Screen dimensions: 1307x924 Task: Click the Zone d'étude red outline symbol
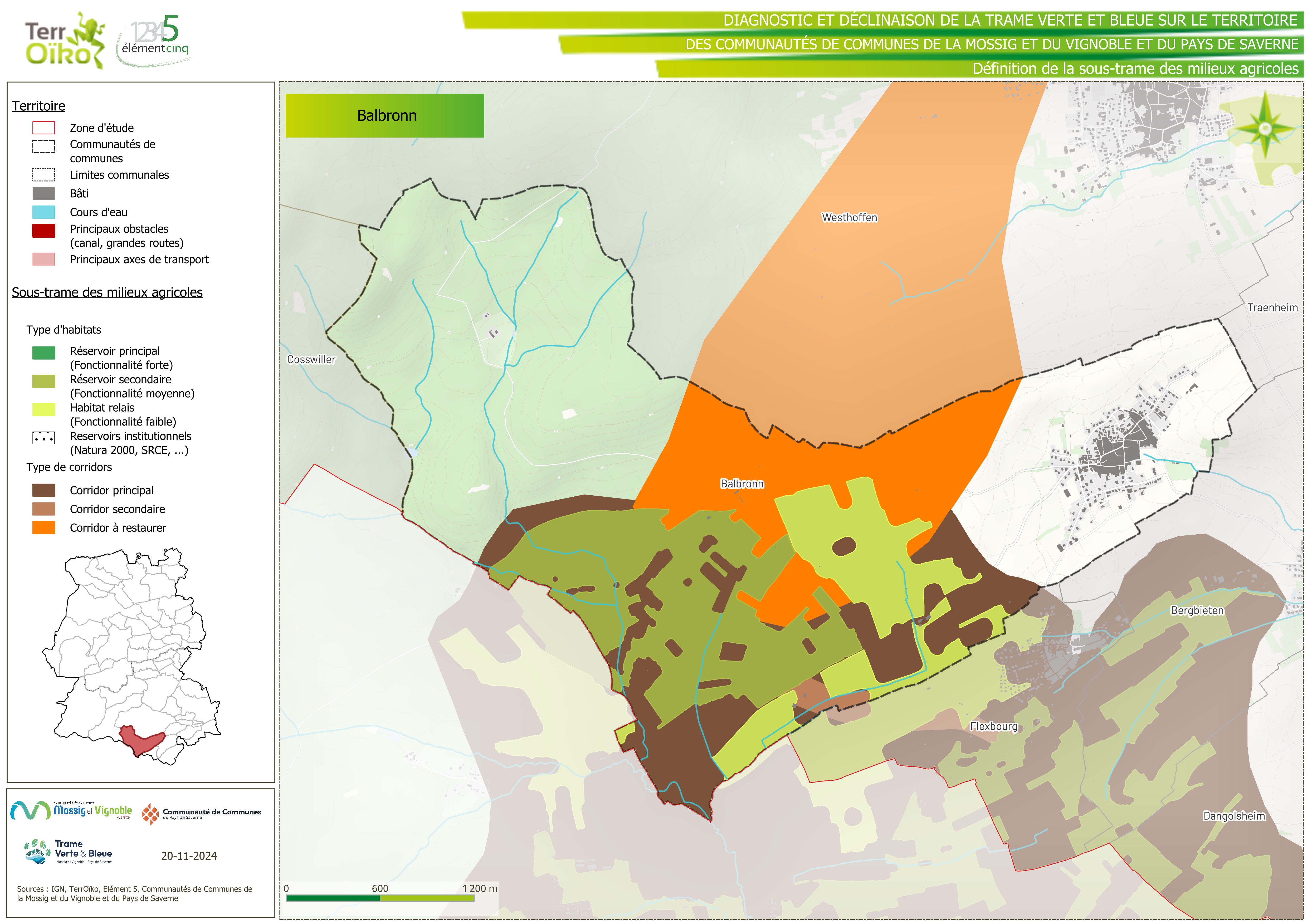tap(44, 128)
